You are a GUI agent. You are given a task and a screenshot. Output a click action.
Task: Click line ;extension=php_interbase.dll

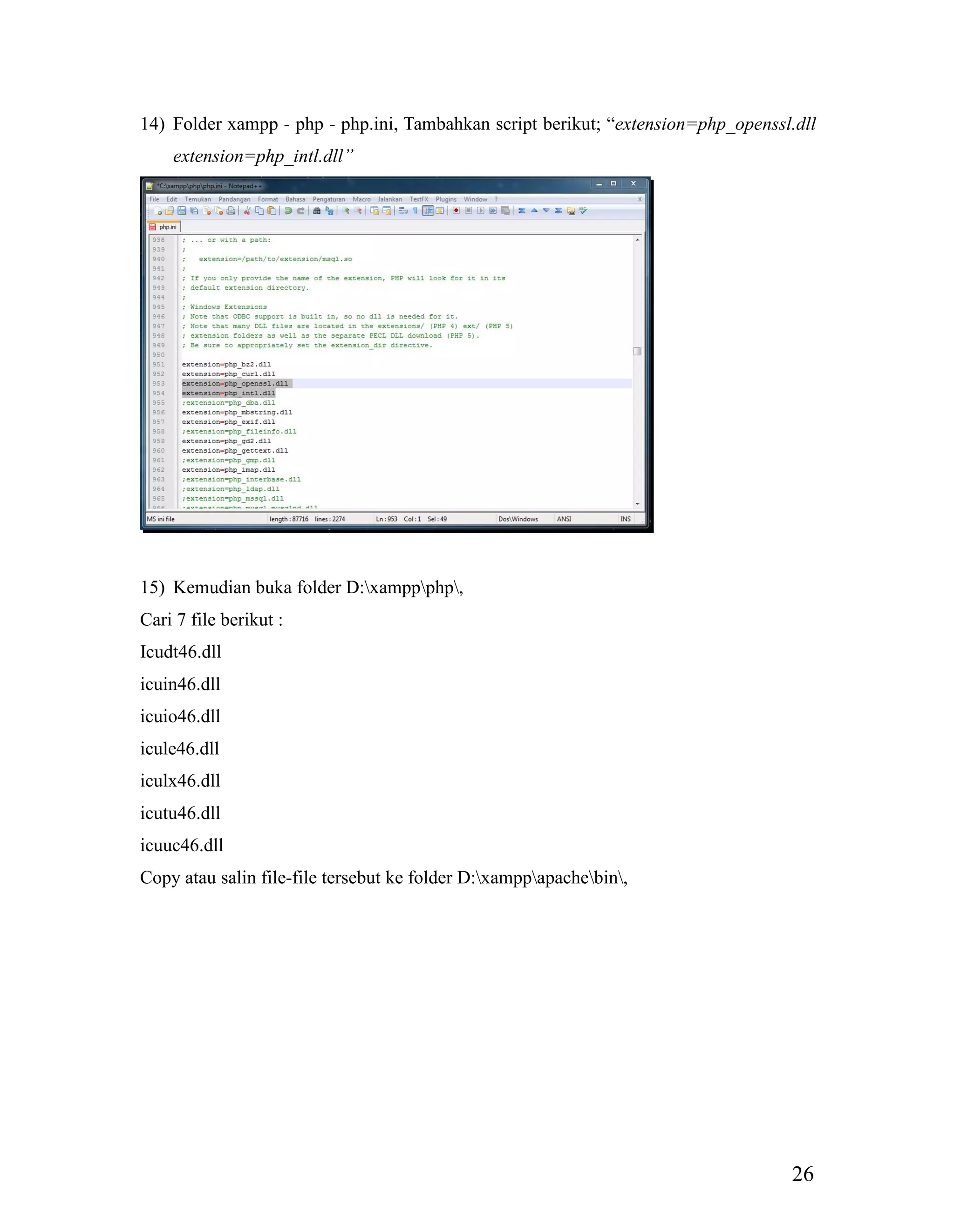pyautogui.click(x=241, y=480)
